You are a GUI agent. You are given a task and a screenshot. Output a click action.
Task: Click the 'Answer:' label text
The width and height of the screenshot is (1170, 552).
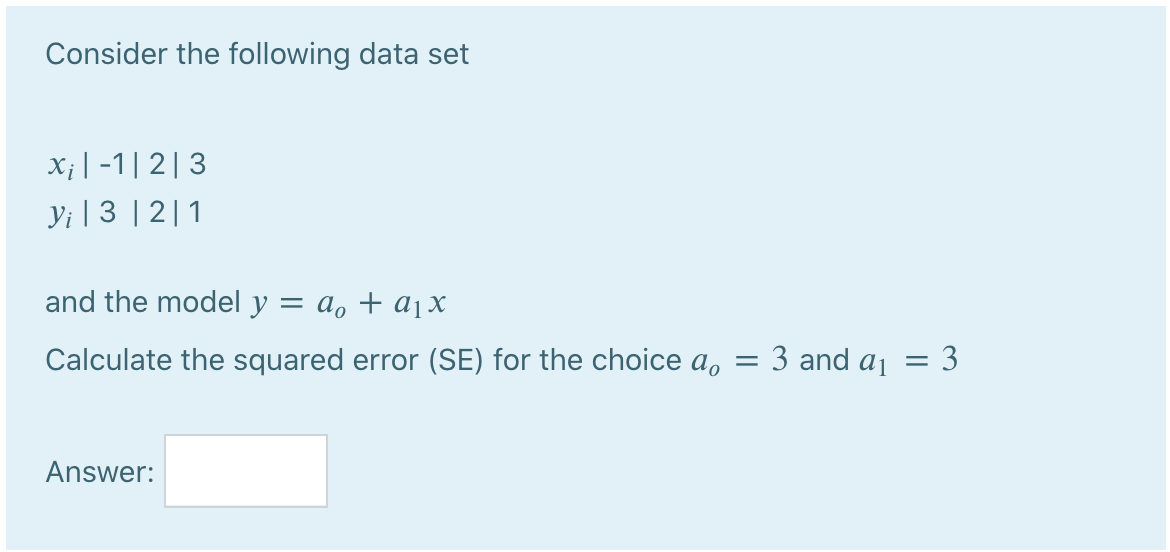click(100, 472)
